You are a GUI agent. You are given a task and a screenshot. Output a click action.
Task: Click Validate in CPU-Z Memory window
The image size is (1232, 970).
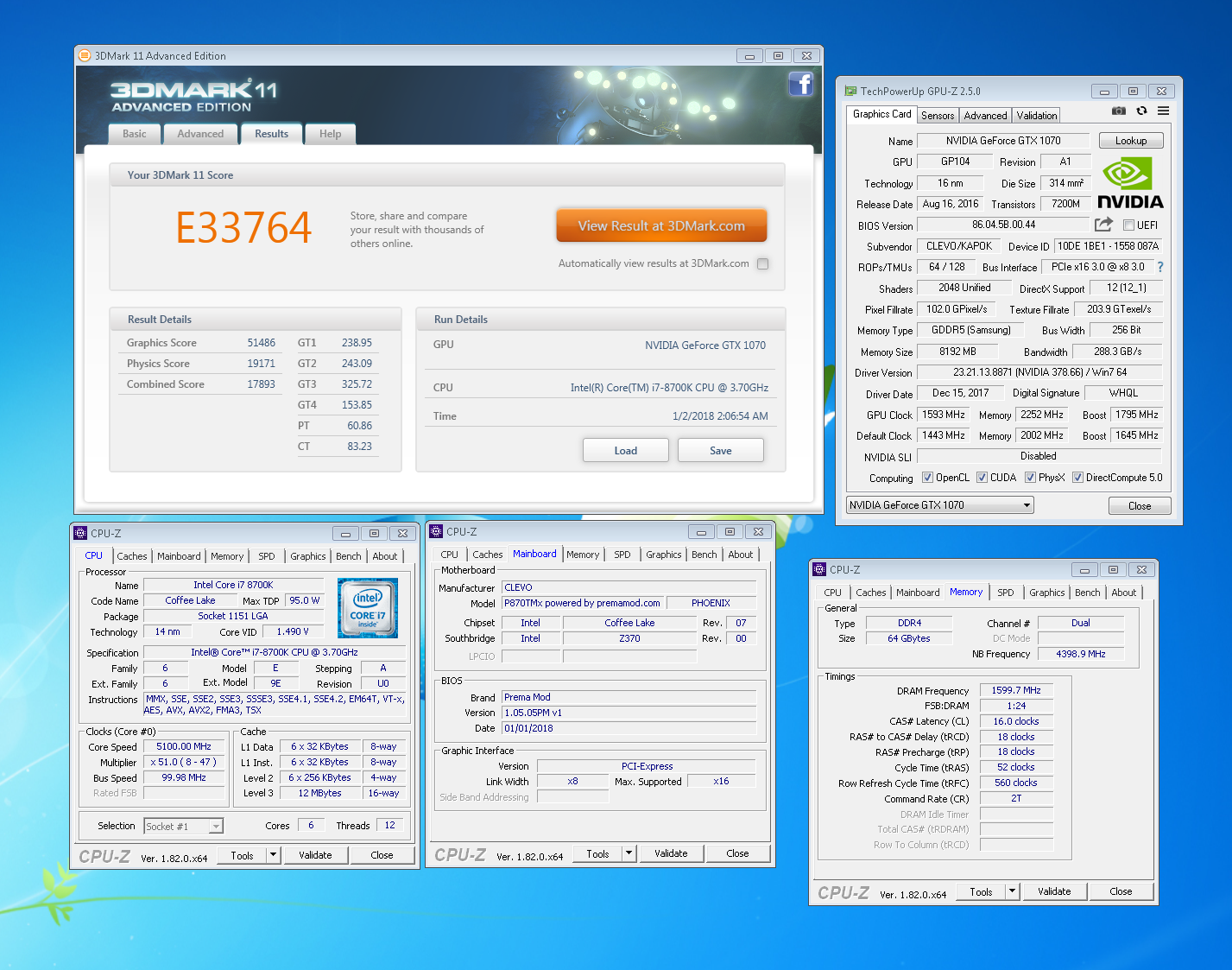1054,891
